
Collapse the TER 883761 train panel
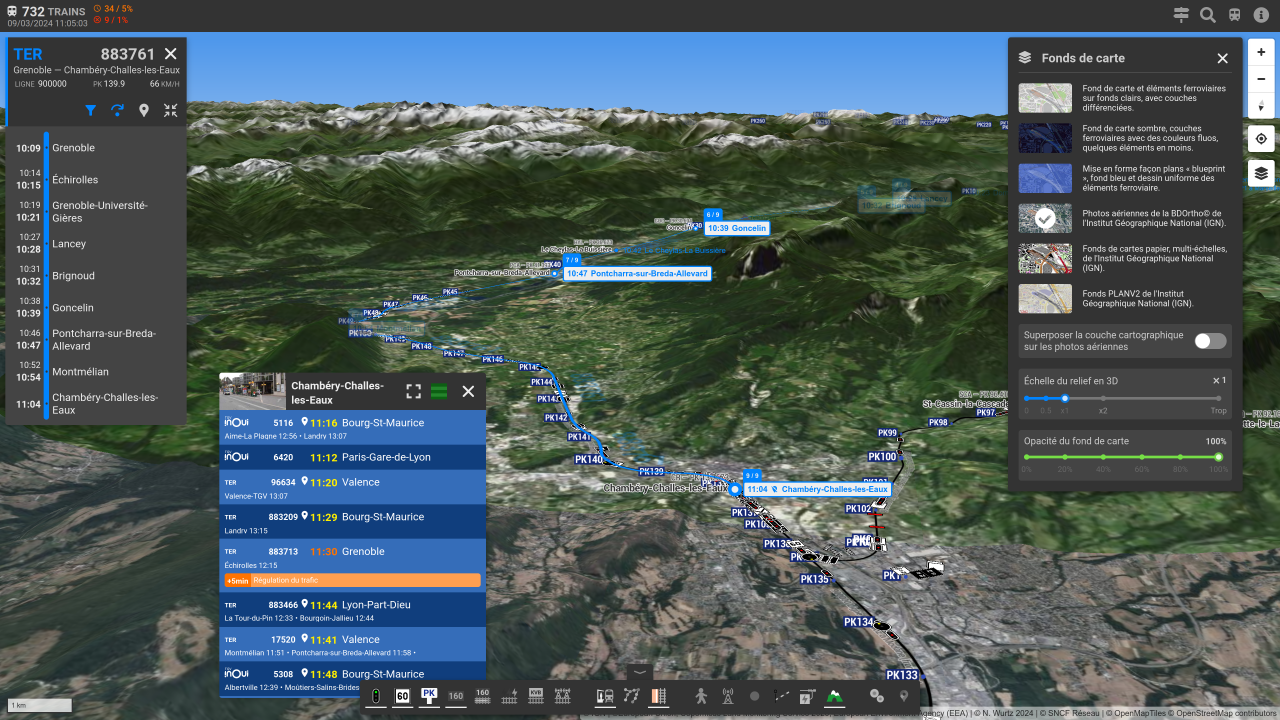pos(171,111)
